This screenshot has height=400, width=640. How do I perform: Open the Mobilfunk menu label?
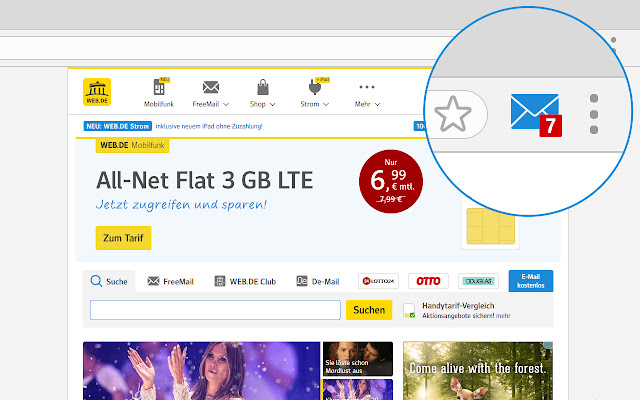[x=159, y=104]
